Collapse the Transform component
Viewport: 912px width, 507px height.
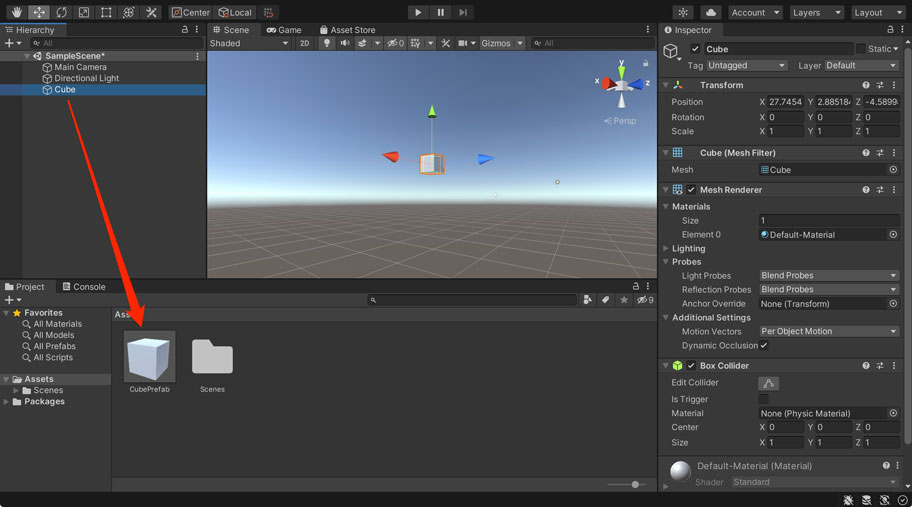tap(666, 85)
